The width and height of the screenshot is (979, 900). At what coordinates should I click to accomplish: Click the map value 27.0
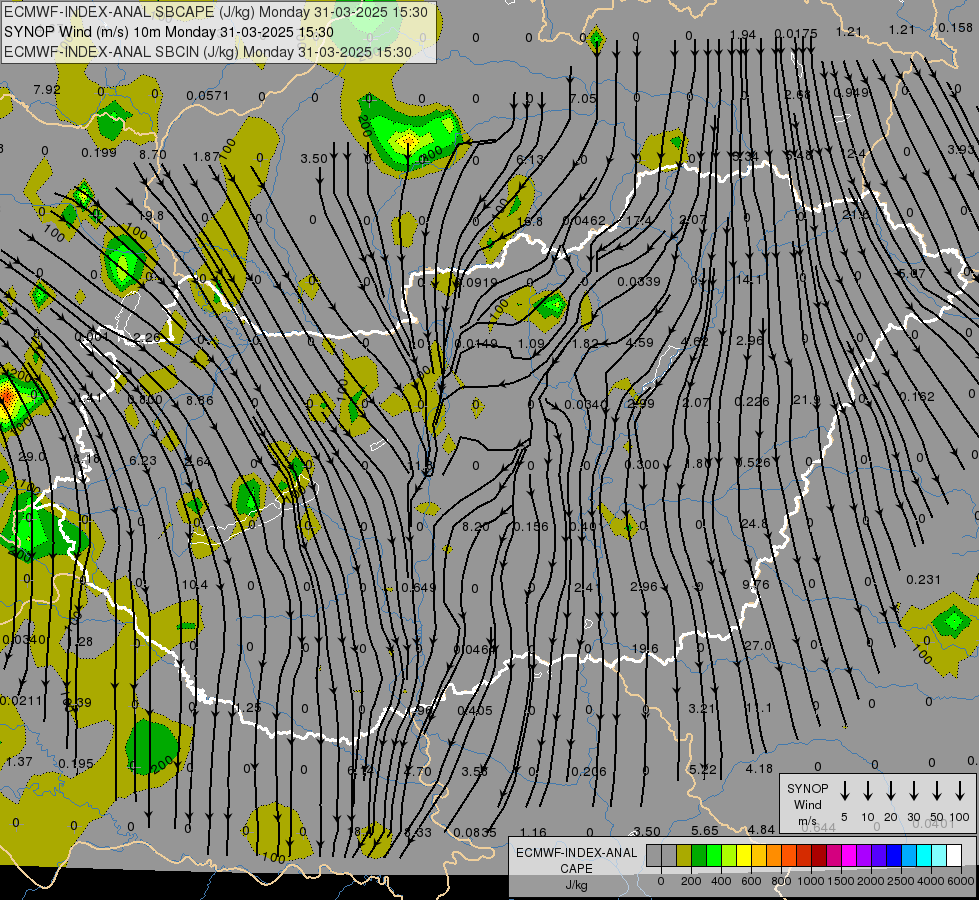pyautogui.click(x=757, y=645)
